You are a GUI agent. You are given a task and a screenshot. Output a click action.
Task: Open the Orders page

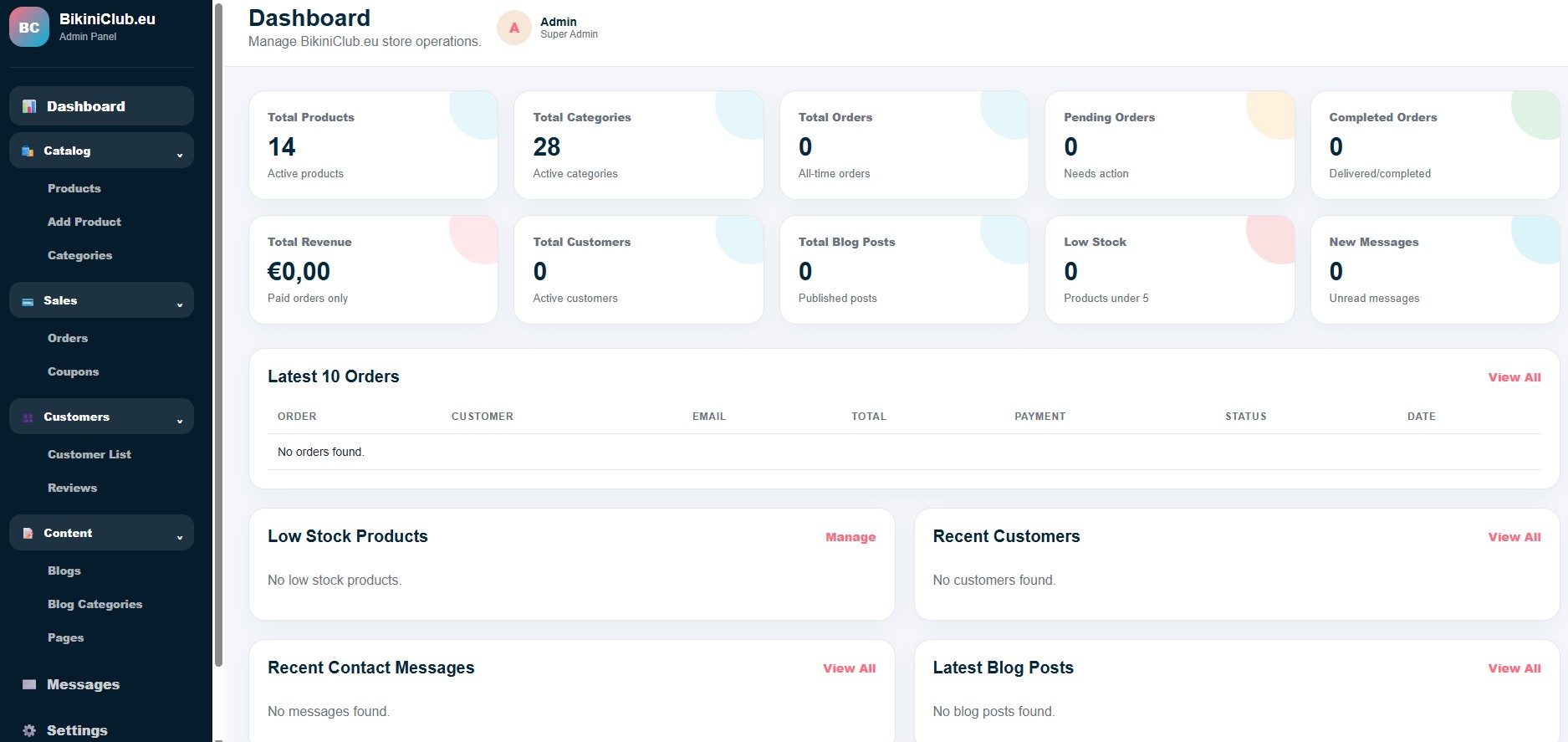click(x=68, y=338)
